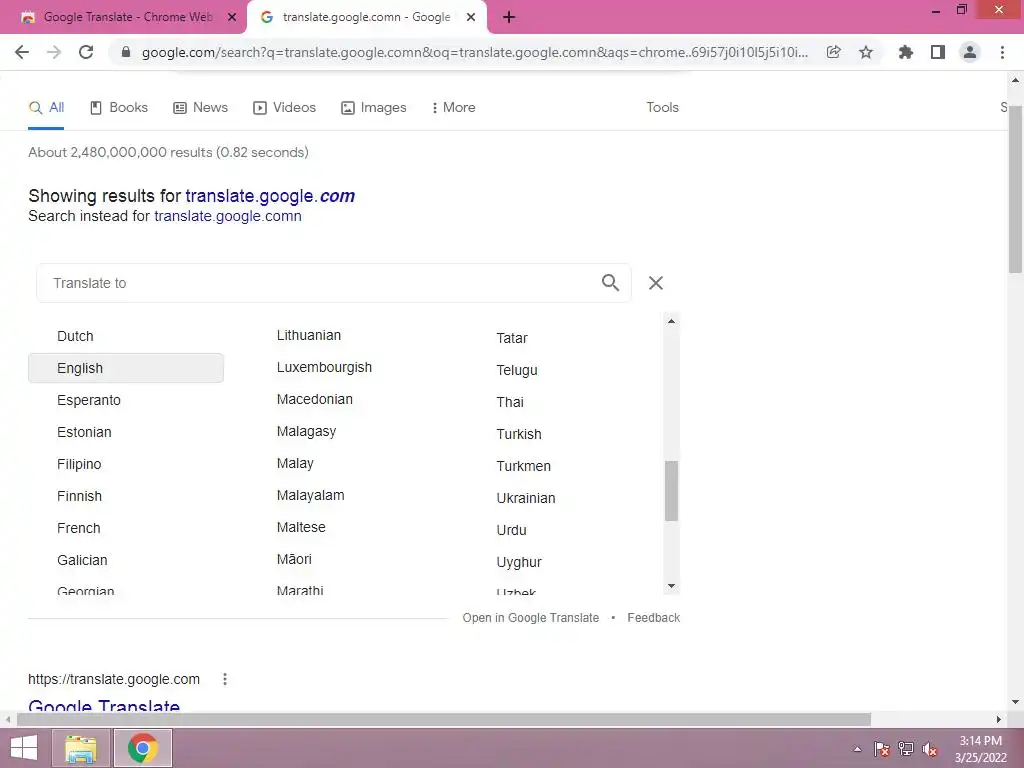
Task: Open the Chrome profile avatar
Action: 970,52
